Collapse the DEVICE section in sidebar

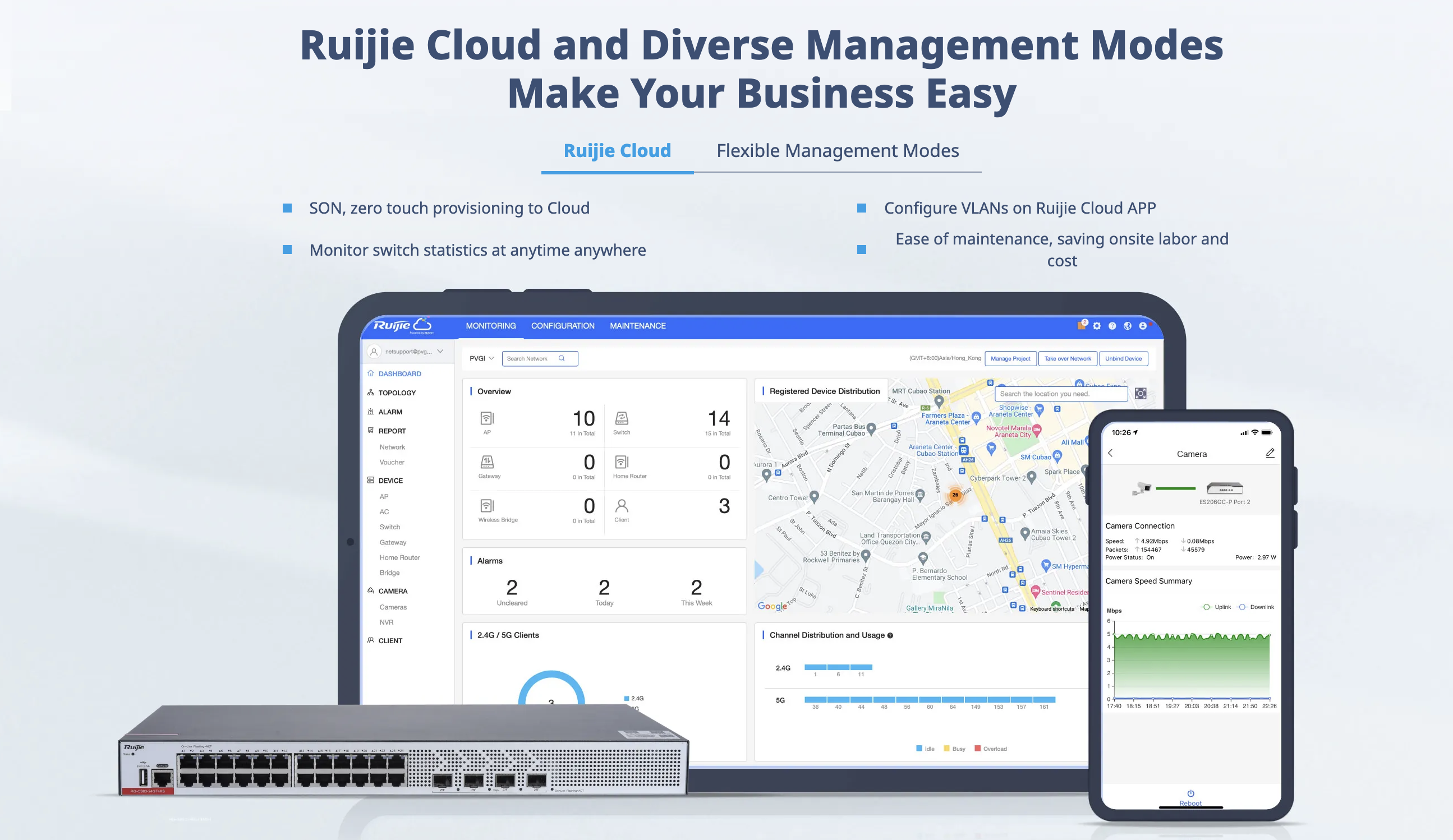tap(390, 481)
